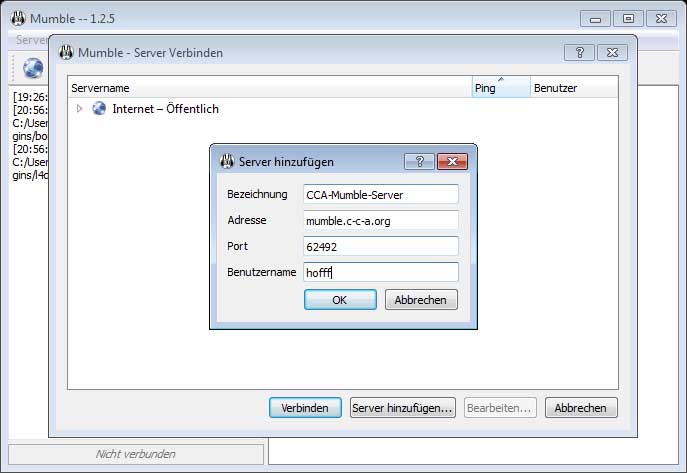Maximize the main Mumble window
The image size is (687, 473).
pos(628,19)
